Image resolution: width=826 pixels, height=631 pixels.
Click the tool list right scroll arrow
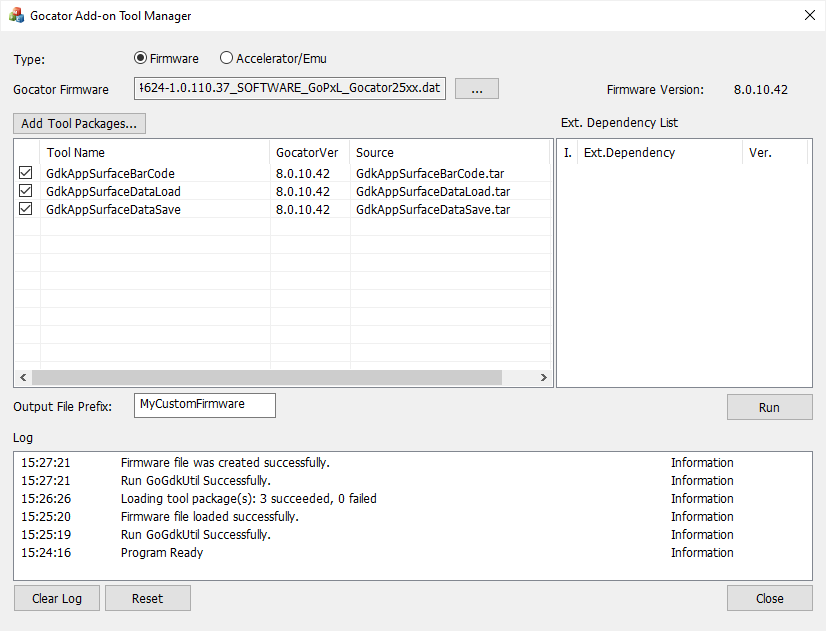coord(544,377)
